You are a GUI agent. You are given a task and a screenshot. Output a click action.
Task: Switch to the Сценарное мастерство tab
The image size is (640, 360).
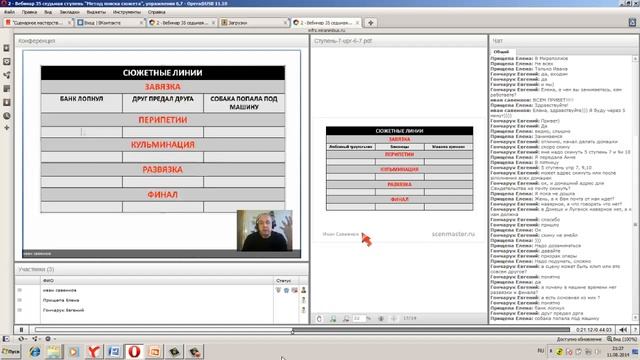coord(38,23)
